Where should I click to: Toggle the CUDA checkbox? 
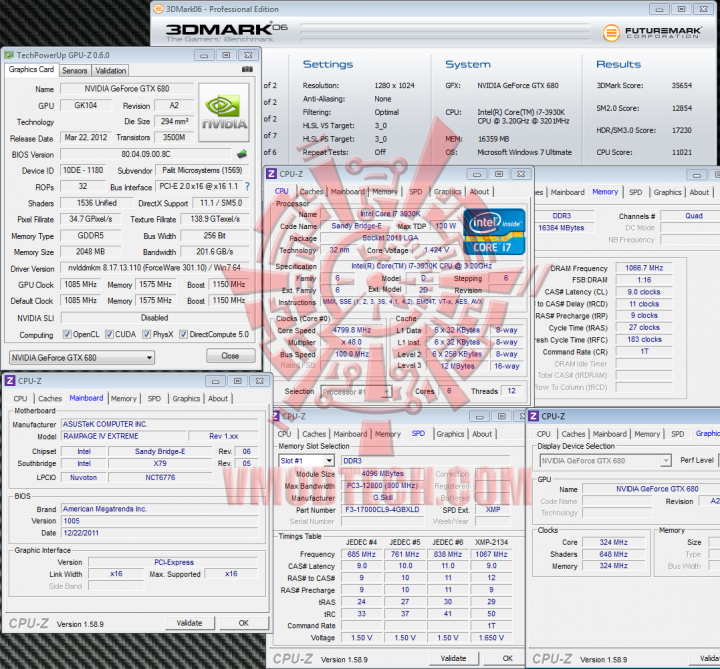click(109, 334)
